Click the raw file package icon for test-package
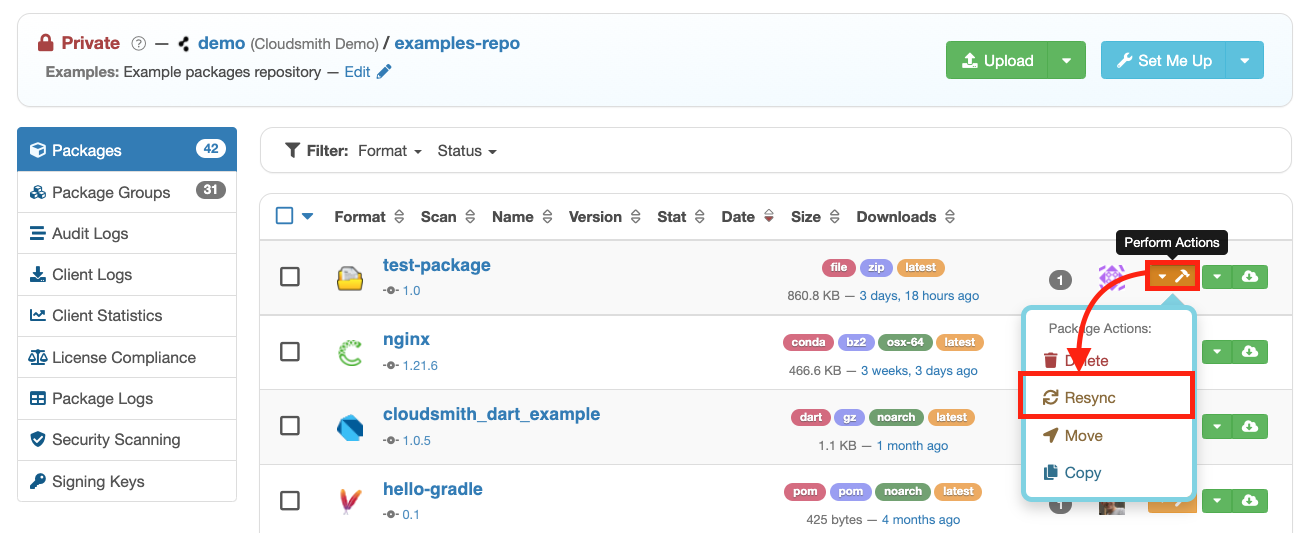The width and height of the screenshot is (1309, 533). [x=350, y=278]
